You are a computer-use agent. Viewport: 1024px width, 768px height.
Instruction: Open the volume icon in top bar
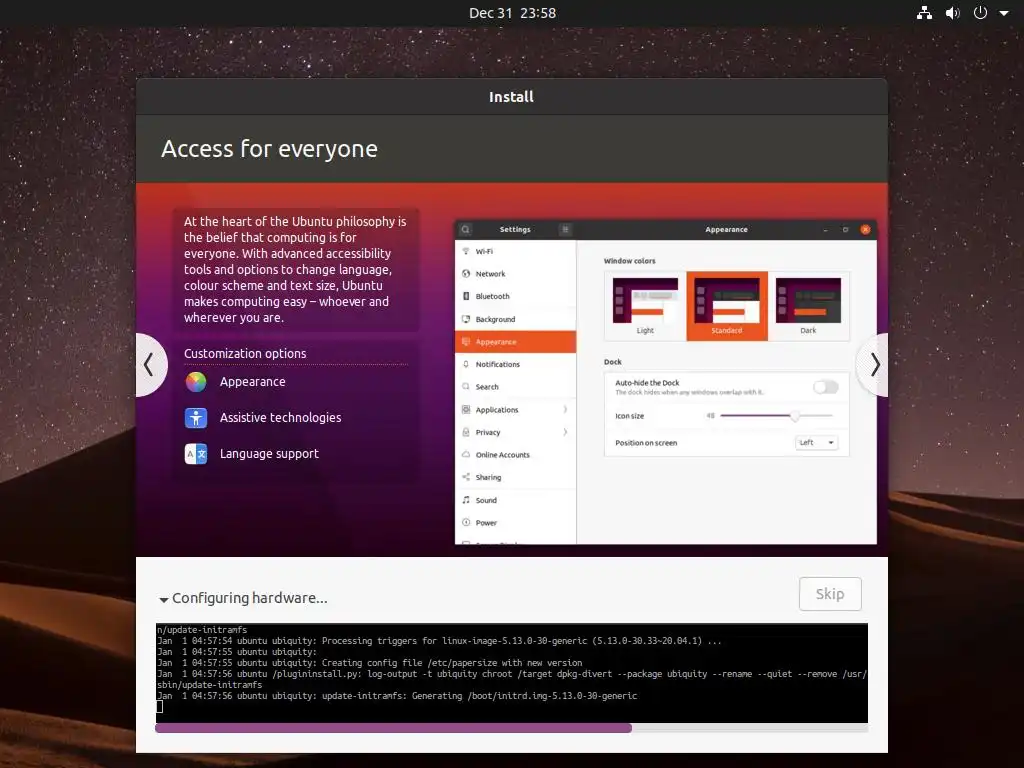point(953,13)
